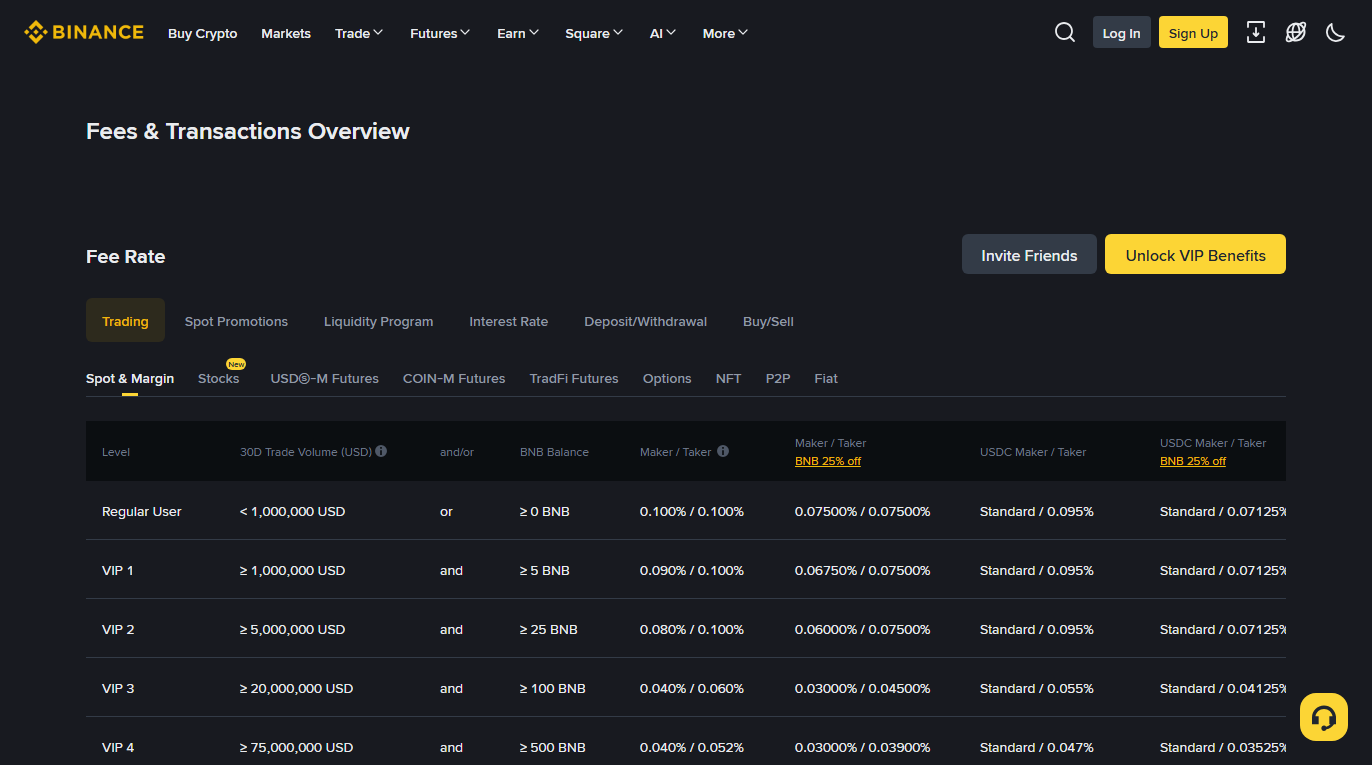Viewport: 1372px width, 765px height.
Task: Click info icon next to 30D Trade Volume
Action: coord(381,451)
